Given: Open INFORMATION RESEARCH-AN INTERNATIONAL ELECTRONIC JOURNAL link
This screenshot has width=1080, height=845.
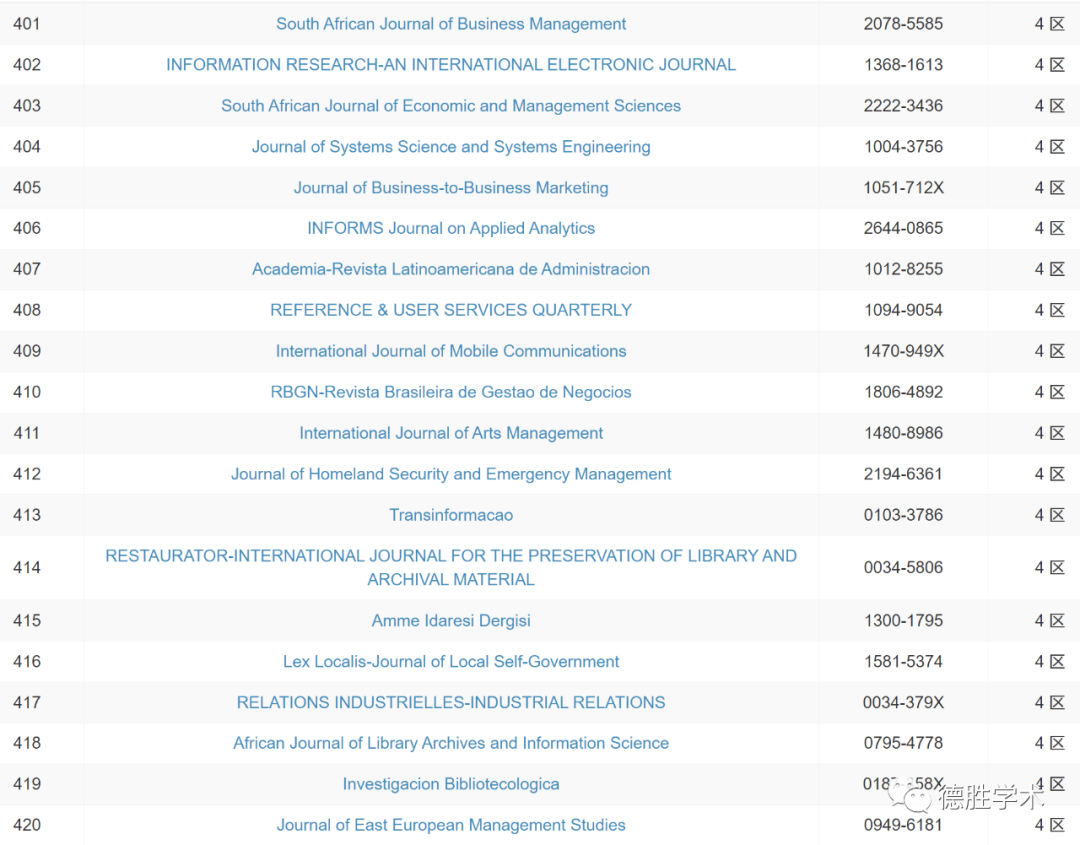Looking at the screenshot, I should pyautogui.click(x=450, y=64).
